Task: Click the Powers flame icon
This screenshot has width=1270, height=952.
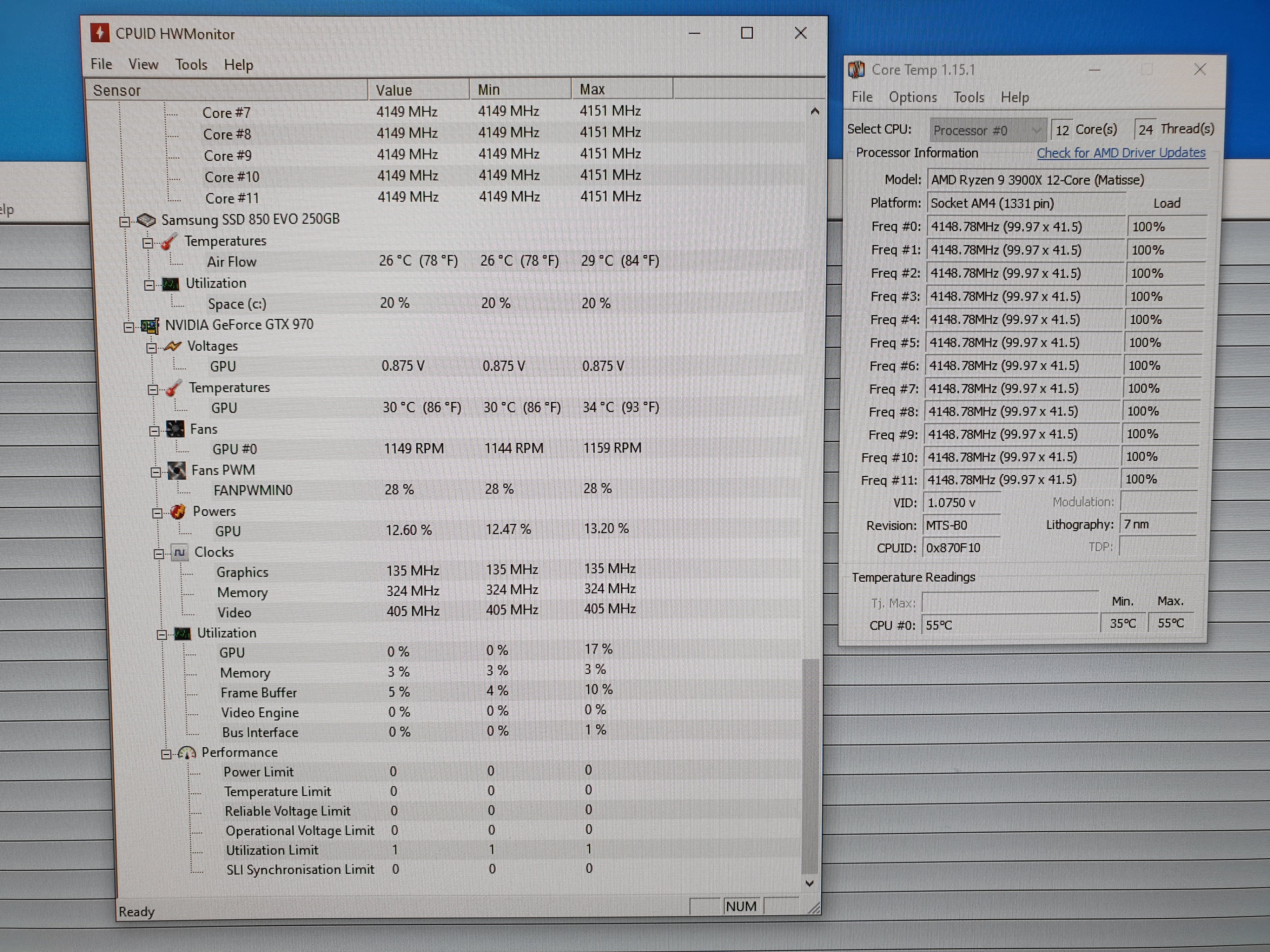Action: (x=178, y=512)
